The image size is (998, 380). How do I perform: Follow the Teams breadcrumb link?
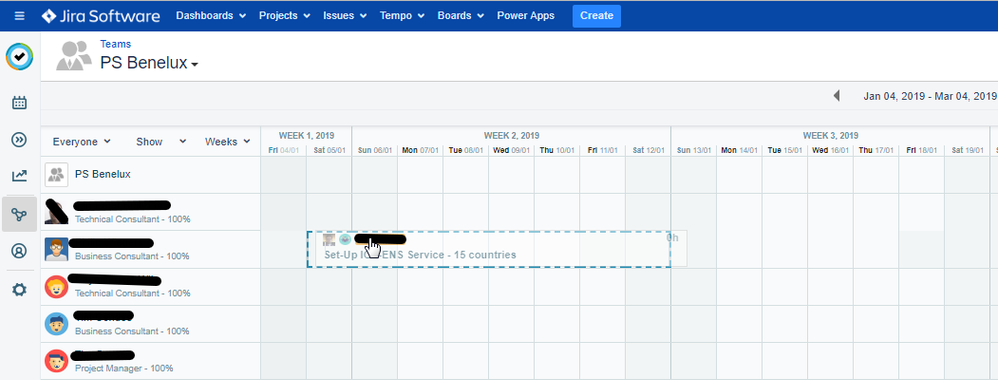[x=115, y=44]
